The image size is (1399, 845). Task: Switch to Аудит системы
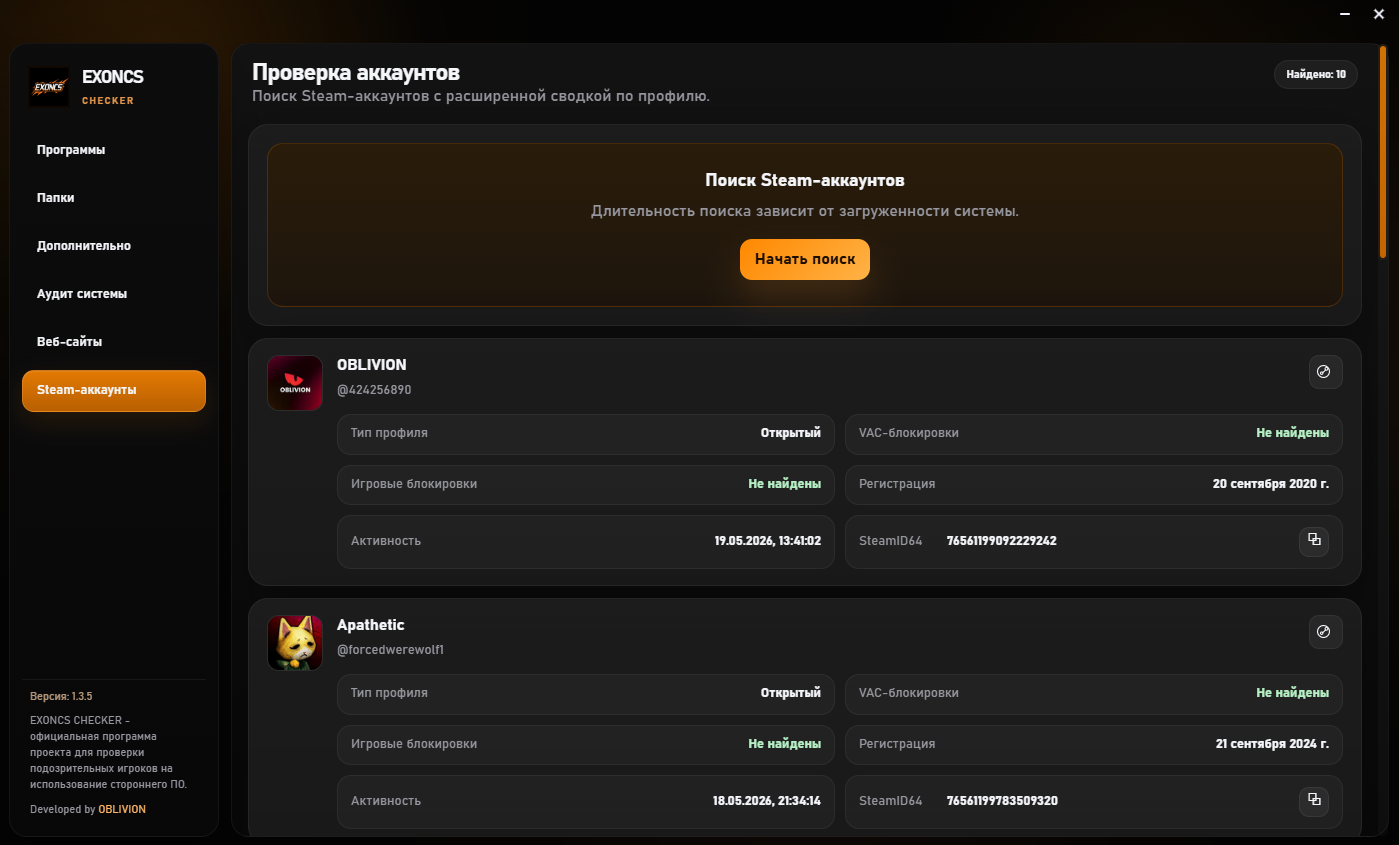coord(114,294)
